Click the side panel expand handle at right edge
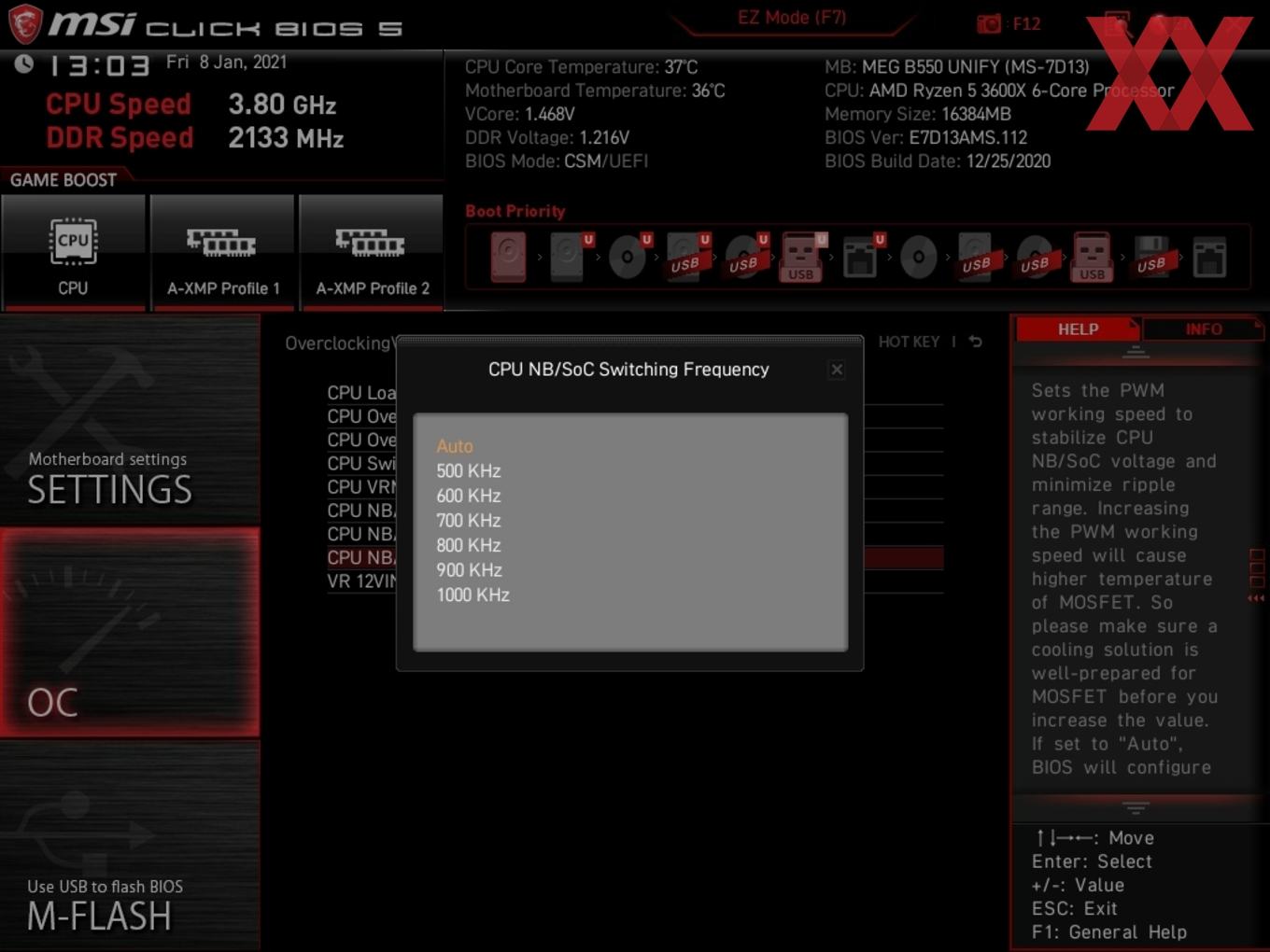This screenshot has height=952, width=1270. click(1257, 577)
